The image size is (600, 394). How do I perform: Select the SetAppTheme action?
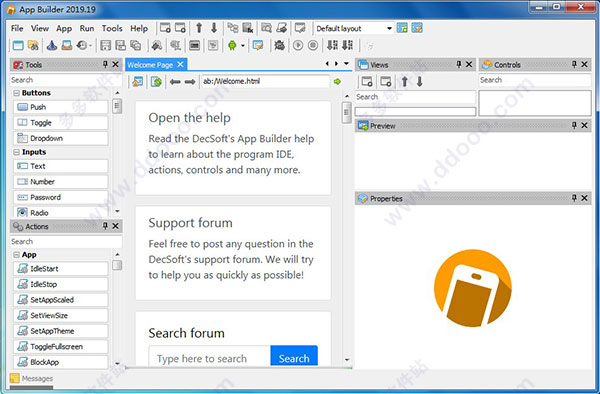click(x=60, y=331)
